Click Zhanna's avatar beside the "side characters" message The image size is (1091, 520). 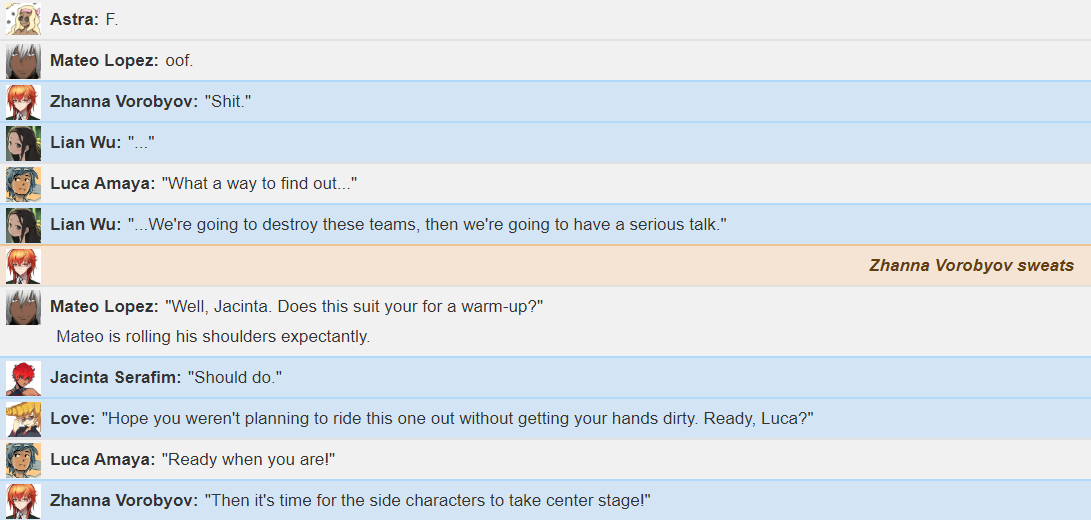coord(24,501)
